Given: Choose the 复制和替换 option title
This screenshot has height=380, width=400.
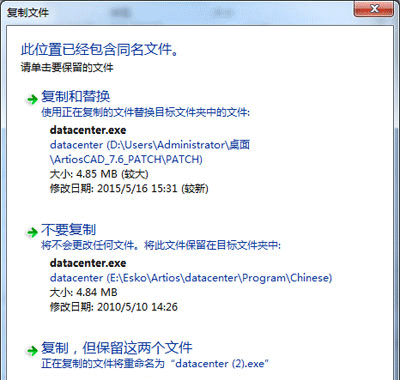Looking at the screenshot, I should (76, 96).
